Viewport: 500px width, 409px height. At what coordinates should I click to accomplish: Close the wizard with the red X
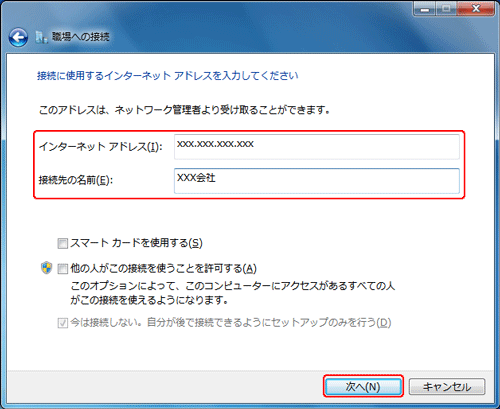[x=476, y=9]
